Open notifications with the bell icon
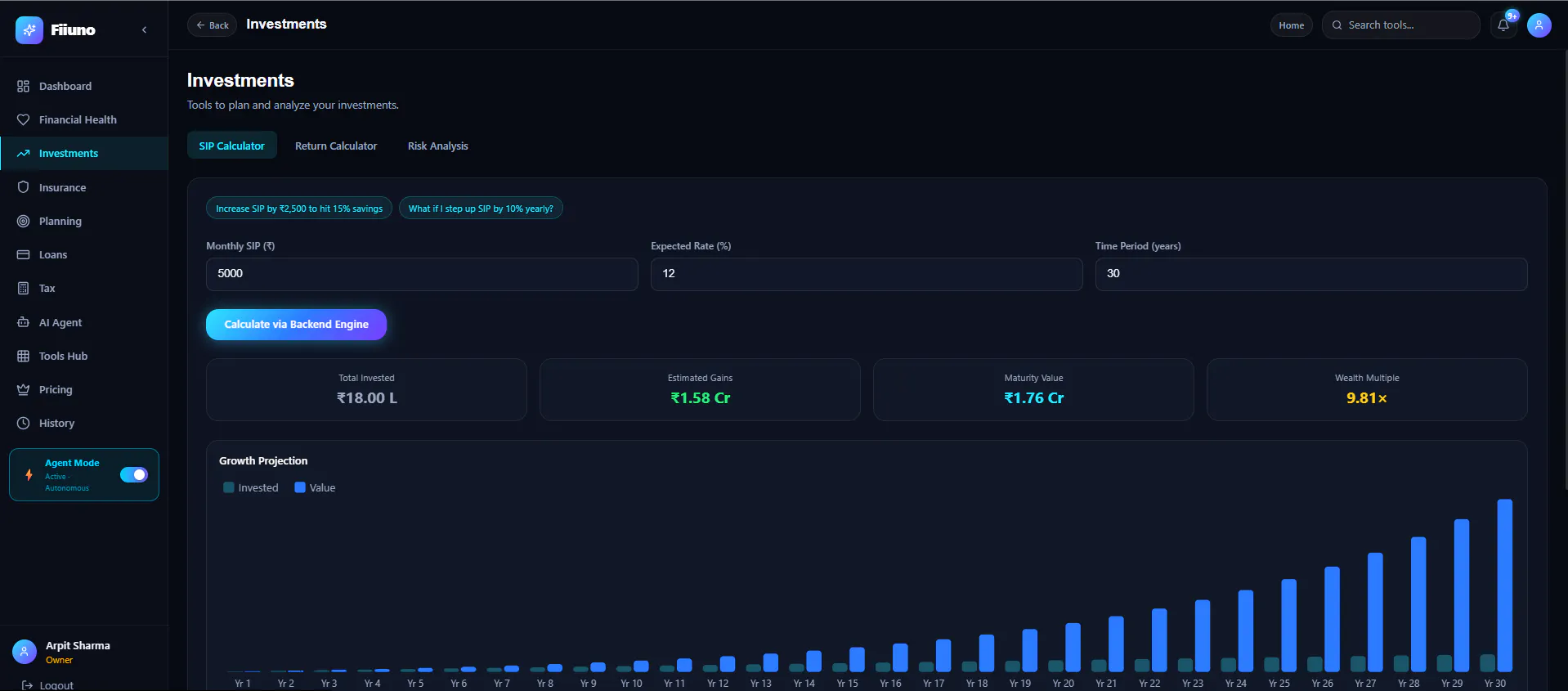The width and height of the screenshot is (1568, 691). pyautogui.click(x=1503, y=25)
